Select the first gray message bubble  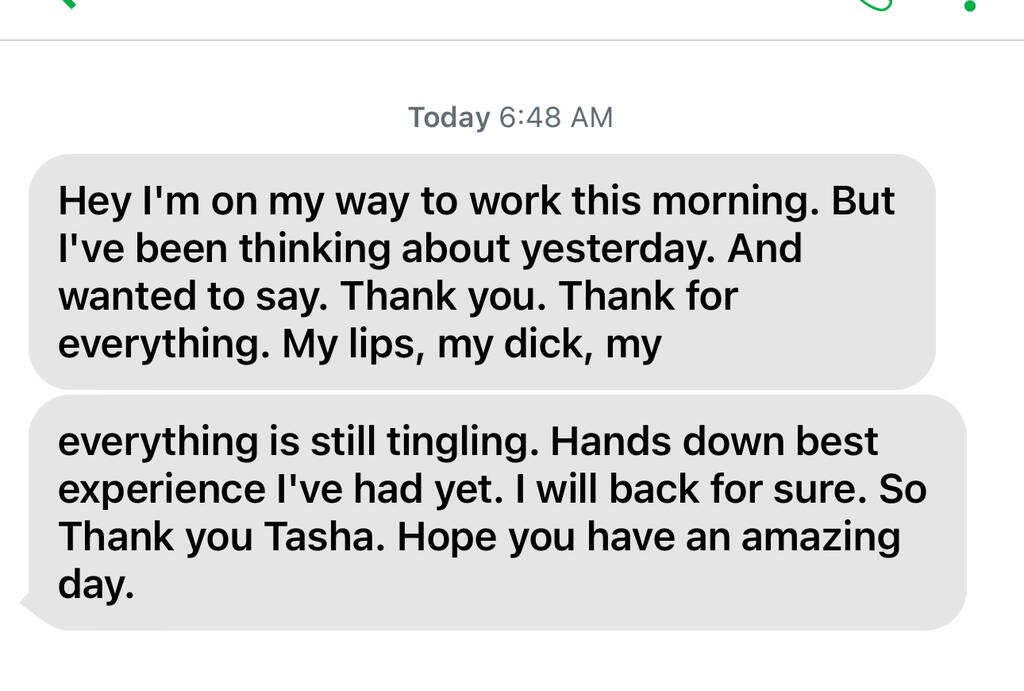tap(482, 272)
